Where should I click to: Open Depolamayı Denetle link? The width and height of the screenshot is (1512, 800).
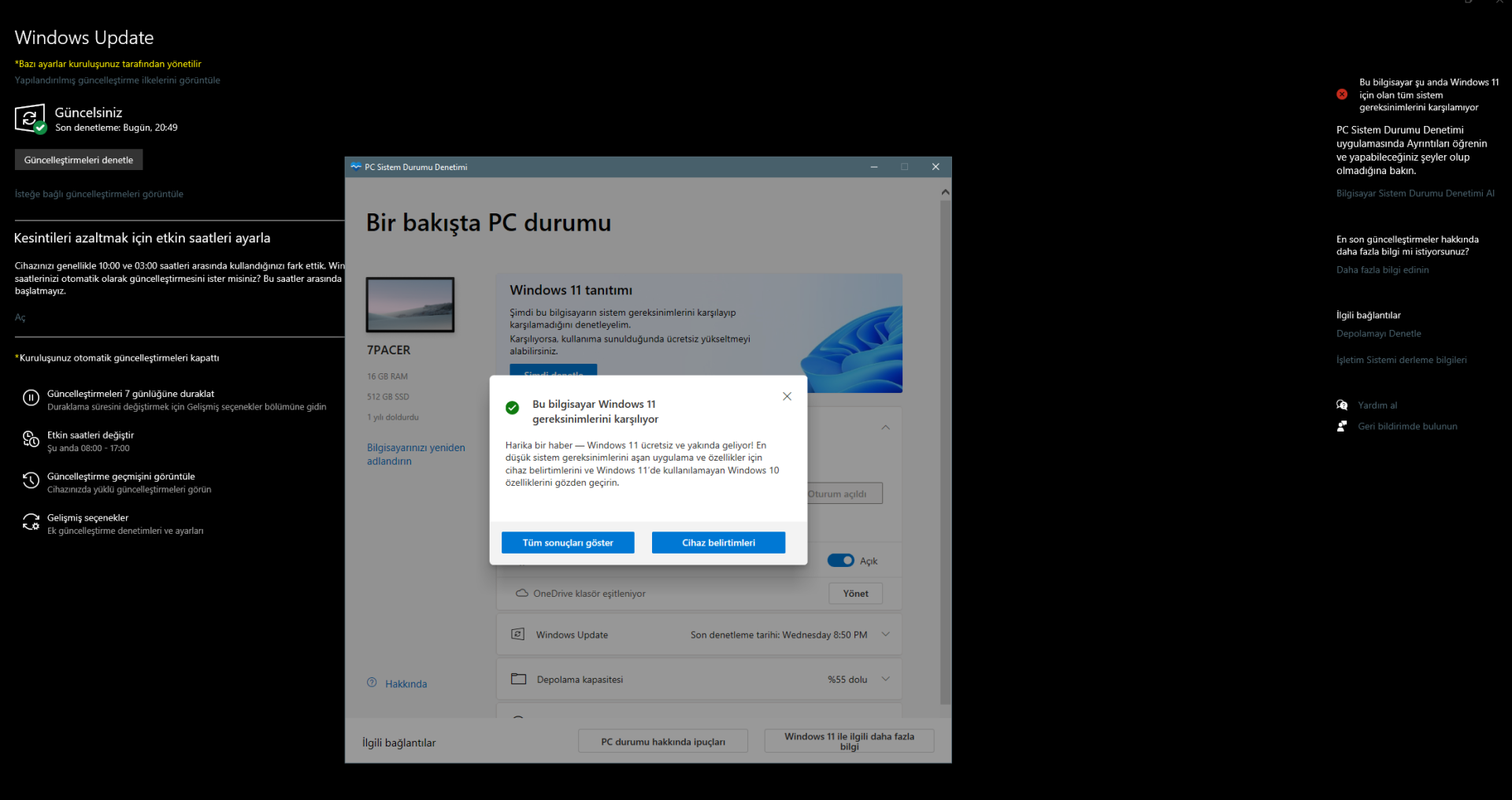tap(1378, 333)
